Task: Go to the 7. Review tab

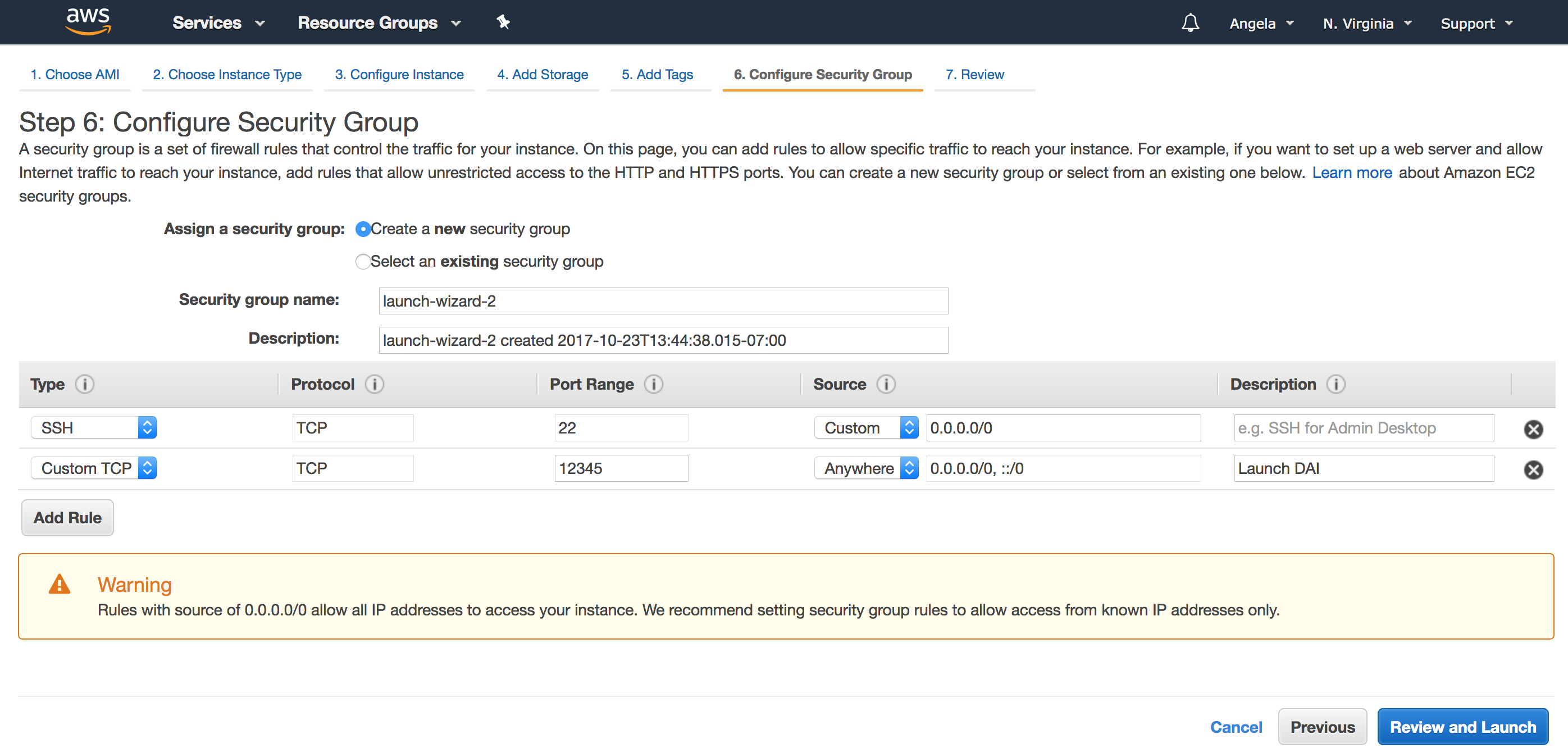Action: 974,74
